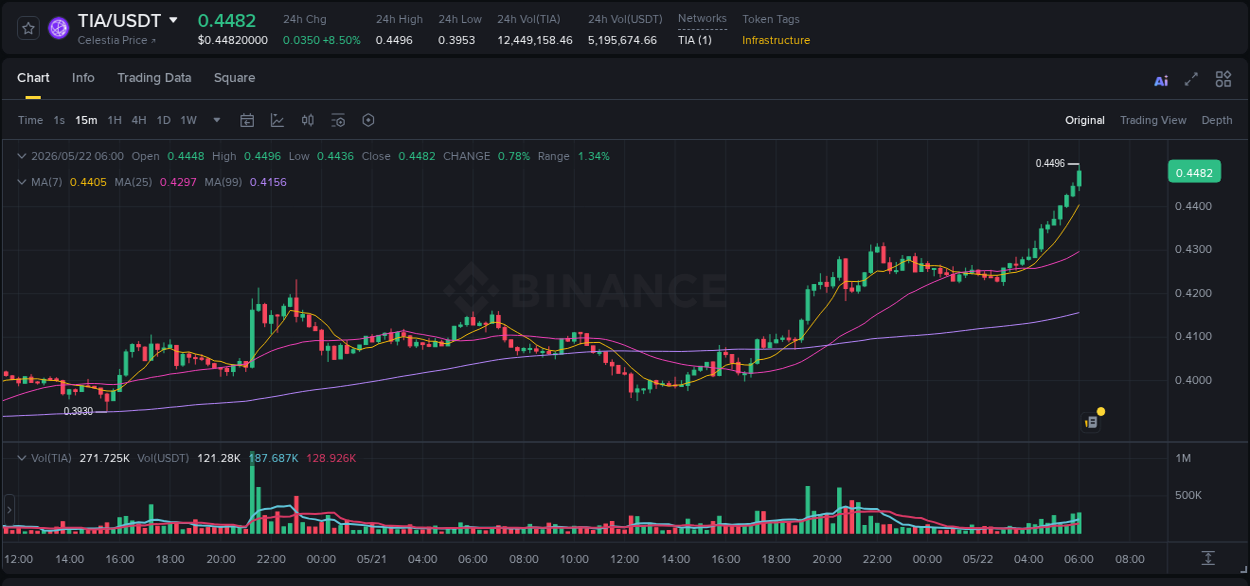The width and height of the screenshot is (1250, 586).
Task: Click the 500K volume axis label
Action: pyautogui.click(x=1188, y=496)
